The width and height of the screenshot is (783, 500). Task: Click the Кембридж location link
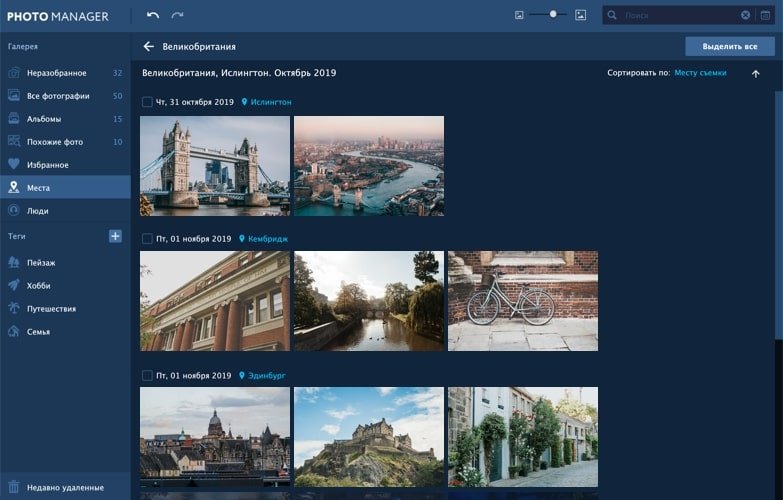click(x=268, y=239)
